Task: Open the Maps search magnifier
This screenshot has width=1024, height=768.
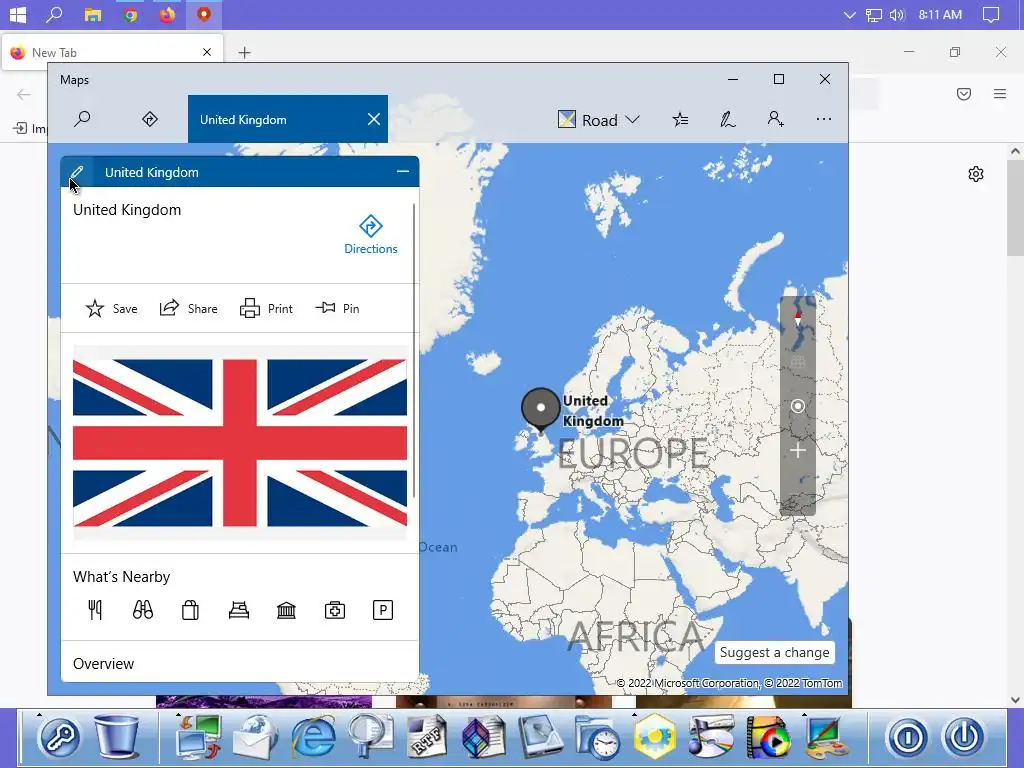Action: (82, 119)
